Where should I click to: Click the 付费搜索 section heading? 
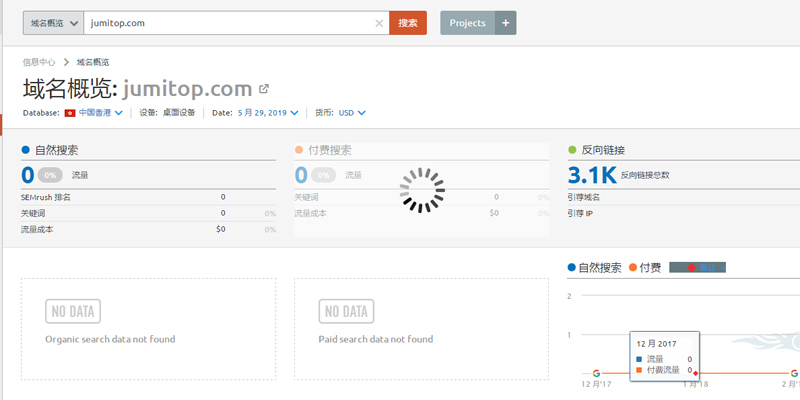pyautogui.click(x=330, y=150)
